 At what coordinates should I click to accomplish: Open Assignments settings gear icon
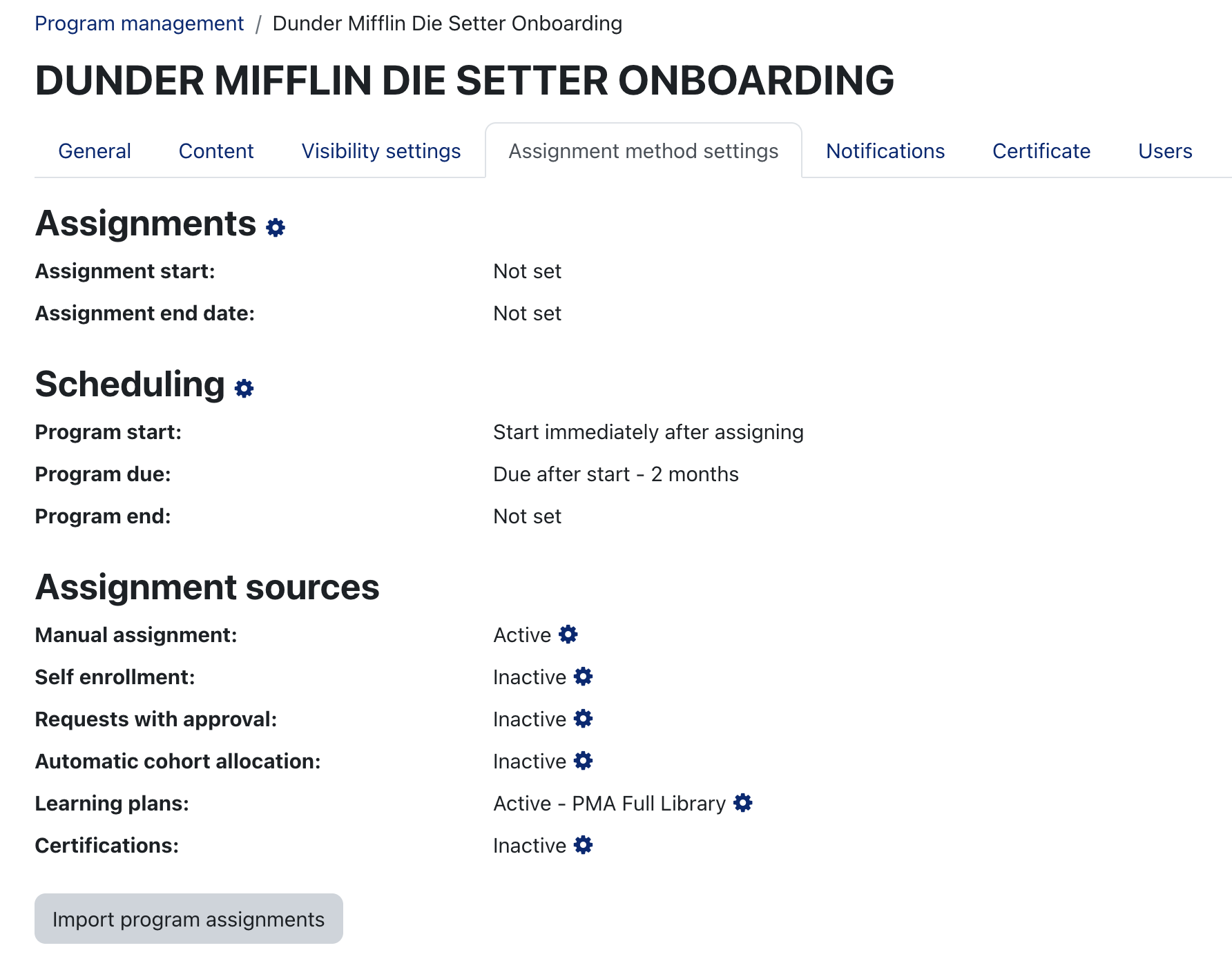[276, 228]
